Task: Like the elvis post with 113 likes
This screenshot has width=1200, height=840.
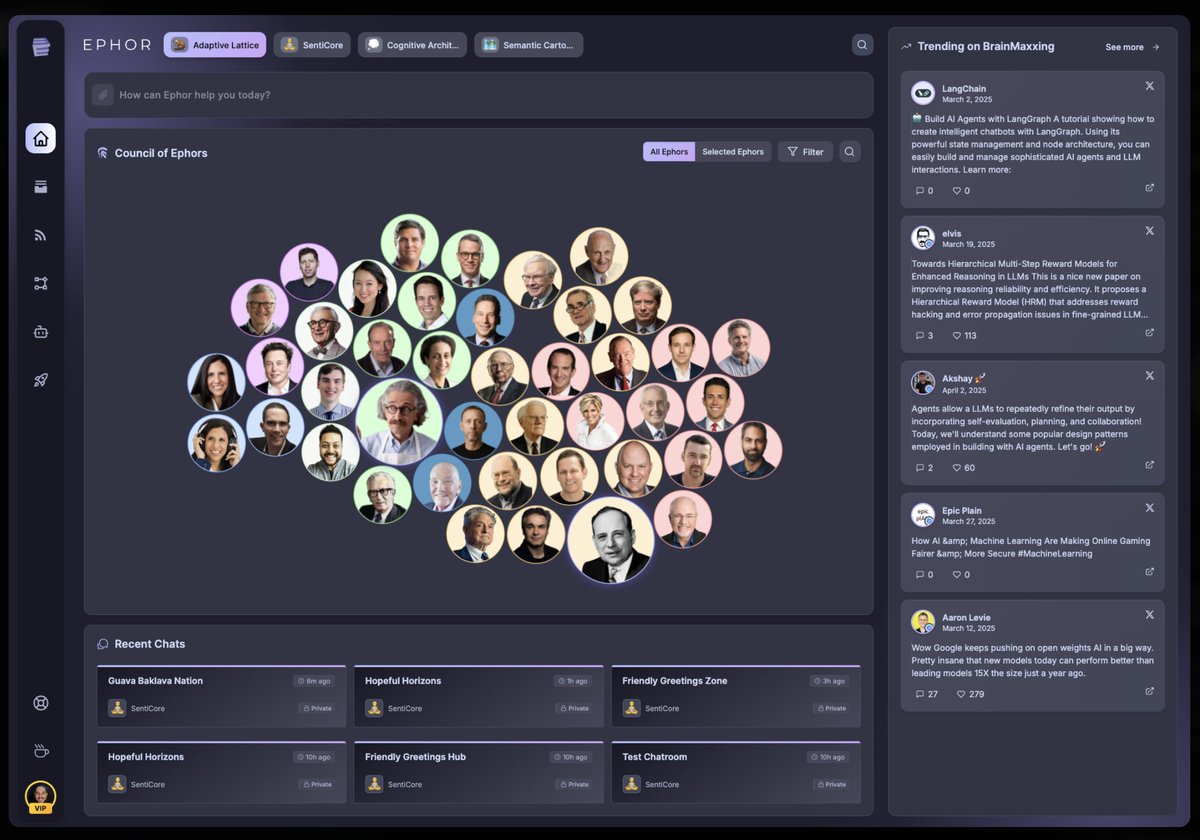Action: click(964, 336)
